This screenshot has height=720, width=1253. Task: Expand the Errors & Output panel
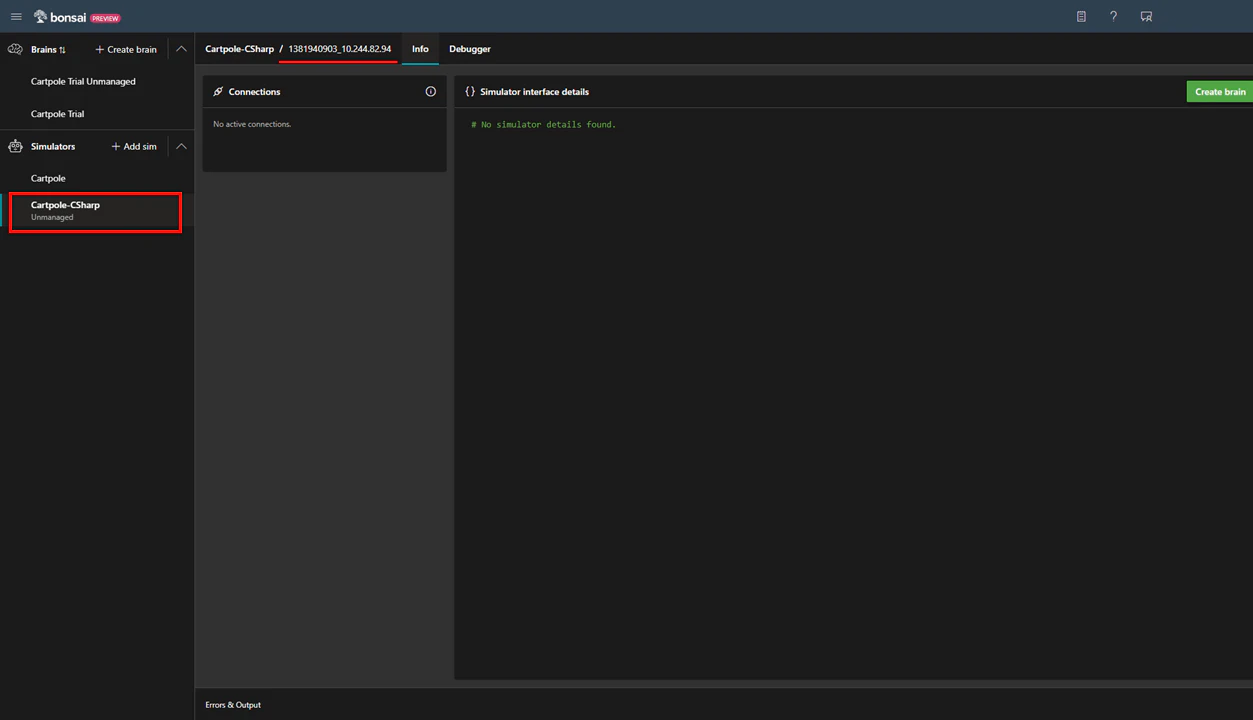pos(233,705)
